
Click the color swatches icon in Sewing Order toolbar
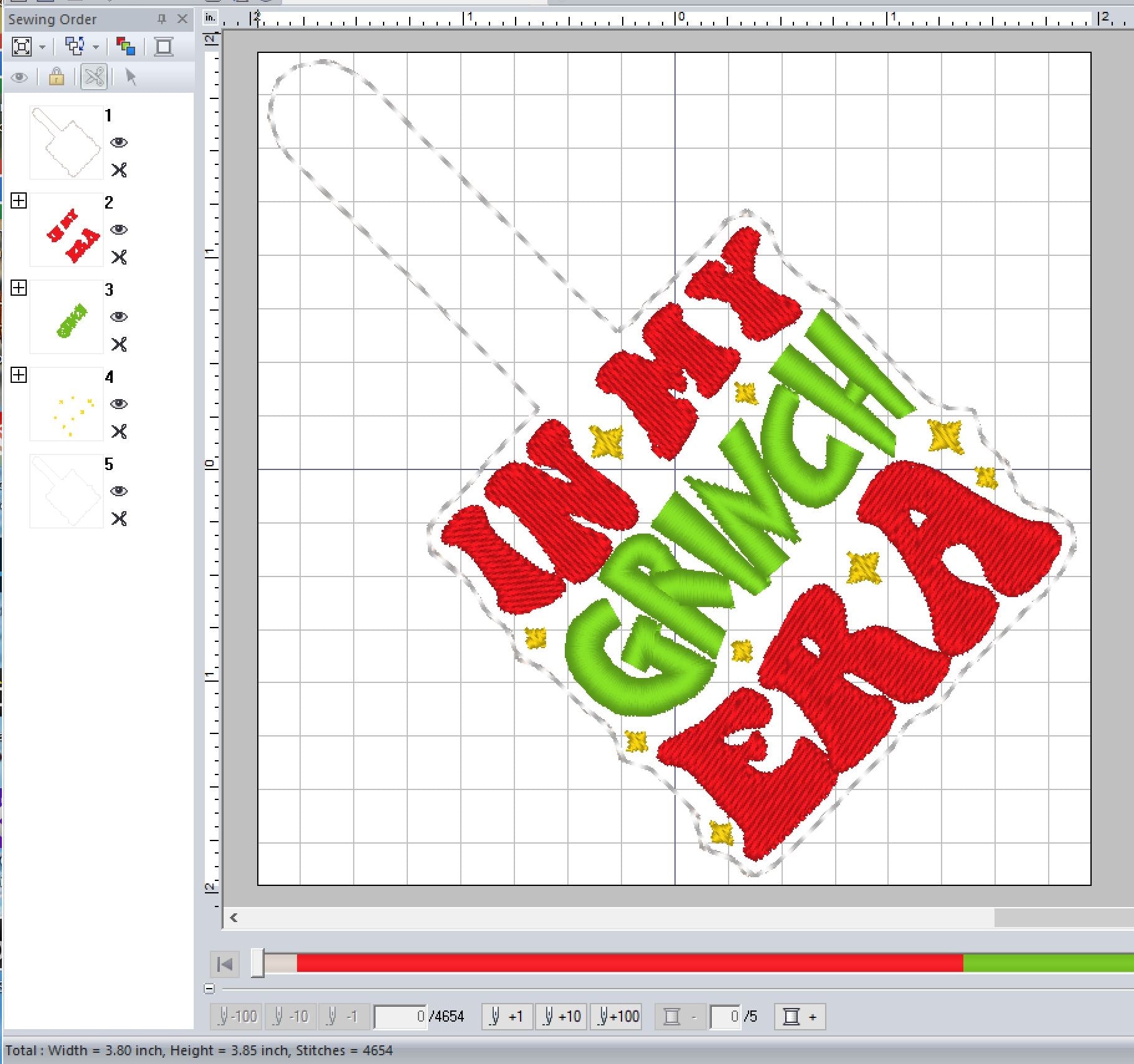125,47
